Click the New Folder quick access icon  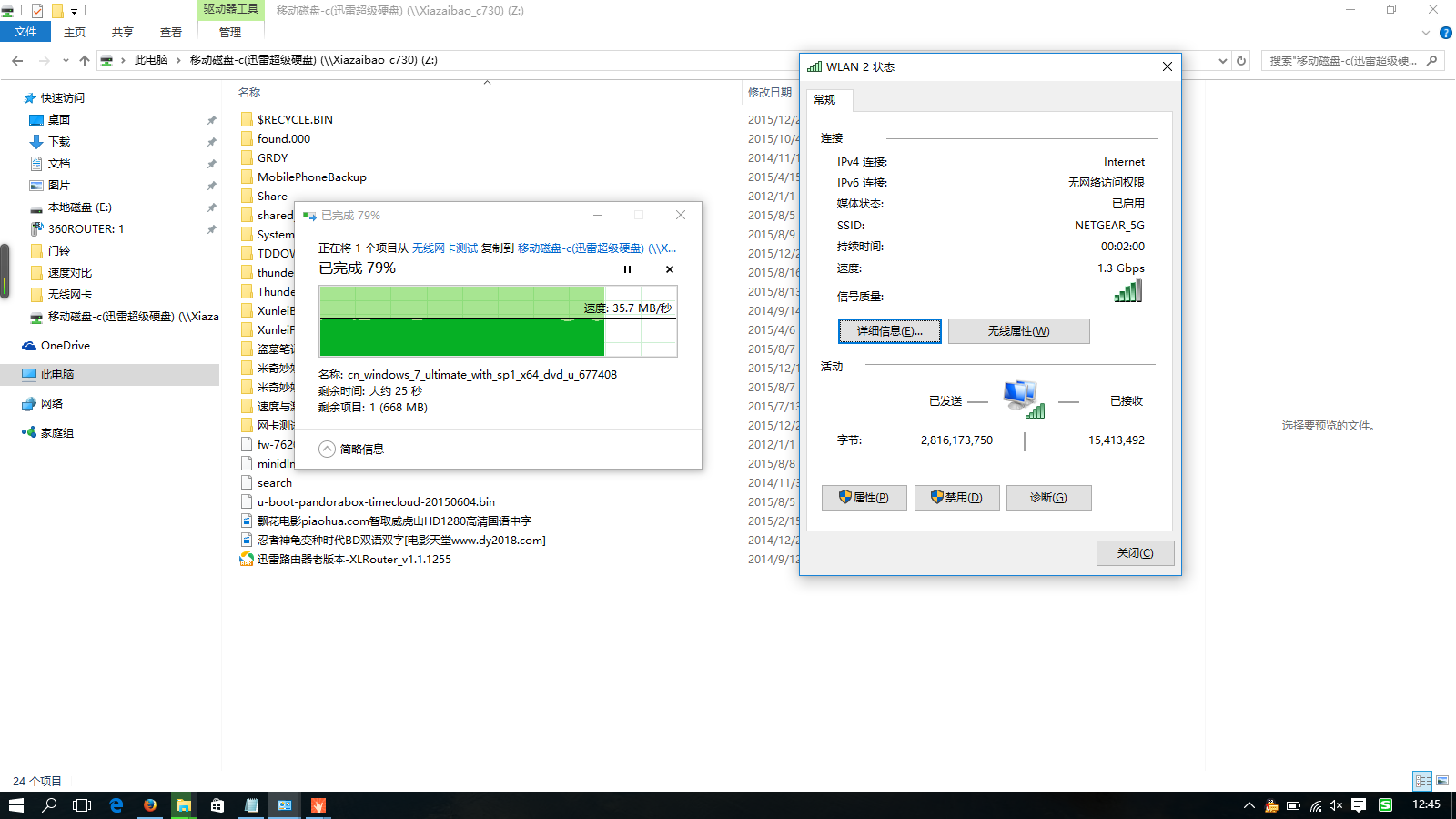click(57, 11)
